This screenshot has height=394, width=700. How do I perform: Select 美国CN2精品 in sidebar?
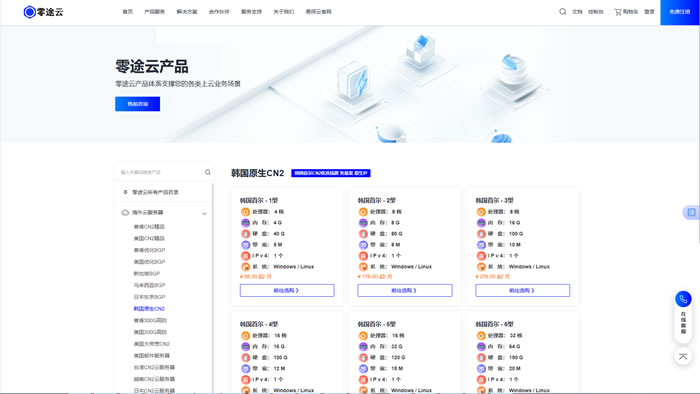pyautogui.click(x=149, y=238)
